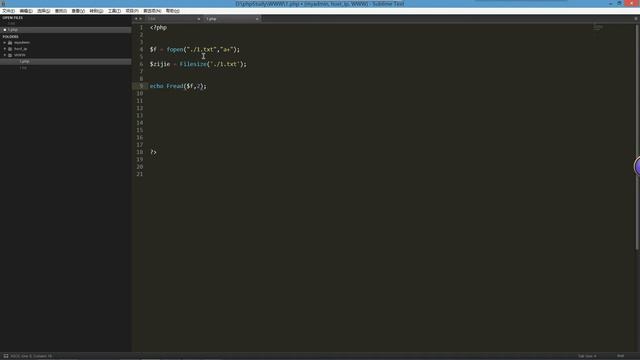
Task: Open the 查找 (Find) menu
Action: (60, 11)
